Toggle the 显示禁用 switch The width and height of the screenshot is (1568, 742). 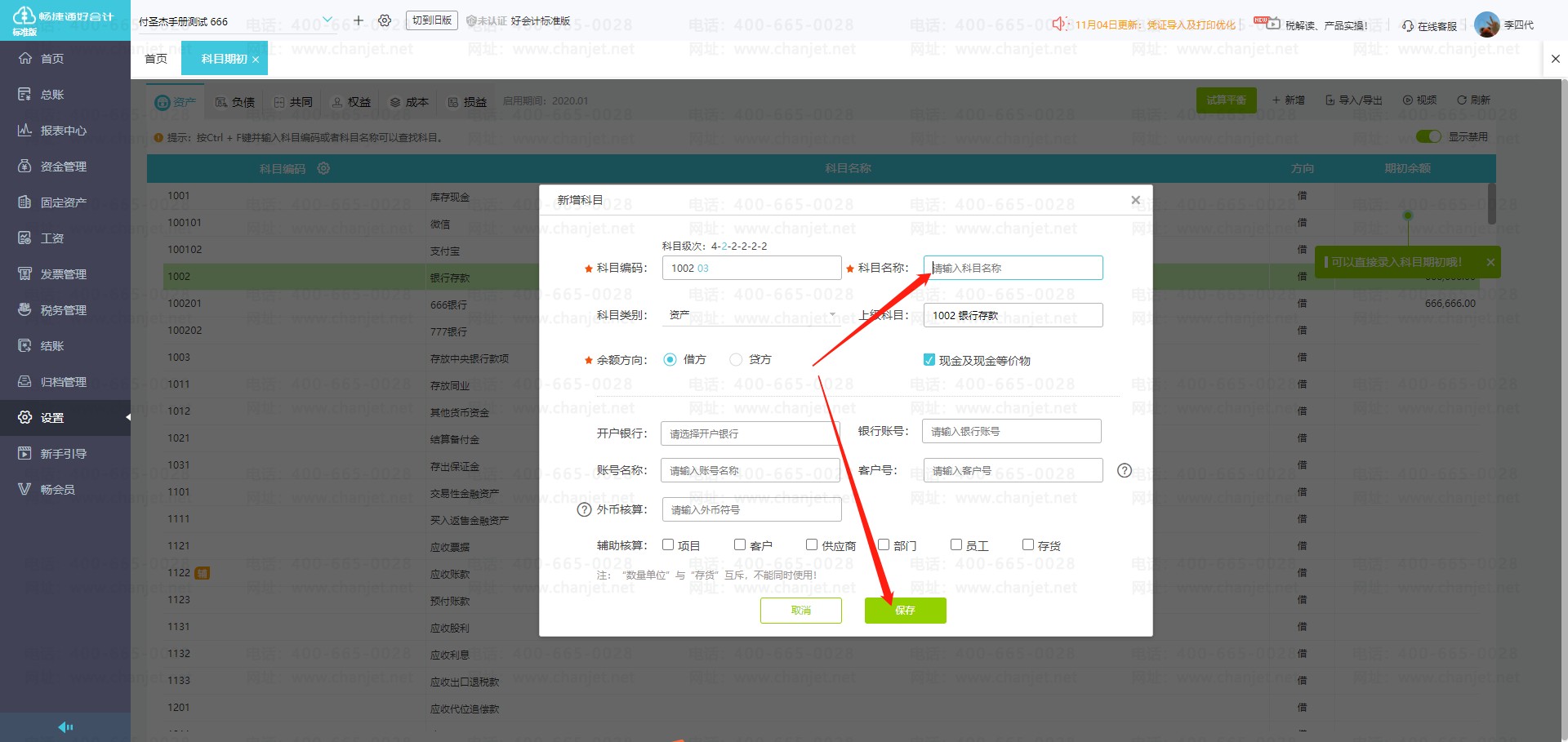coord(1428,136)
